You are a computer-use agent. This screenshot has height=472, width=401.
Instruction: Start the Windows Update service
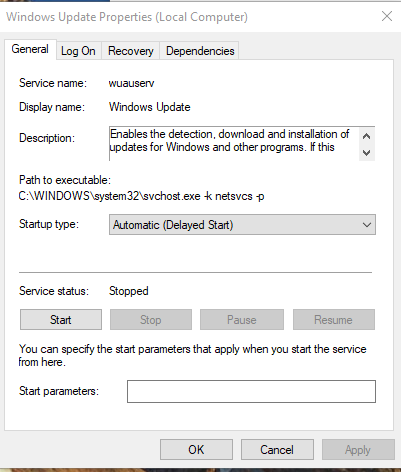coord(61,320)
